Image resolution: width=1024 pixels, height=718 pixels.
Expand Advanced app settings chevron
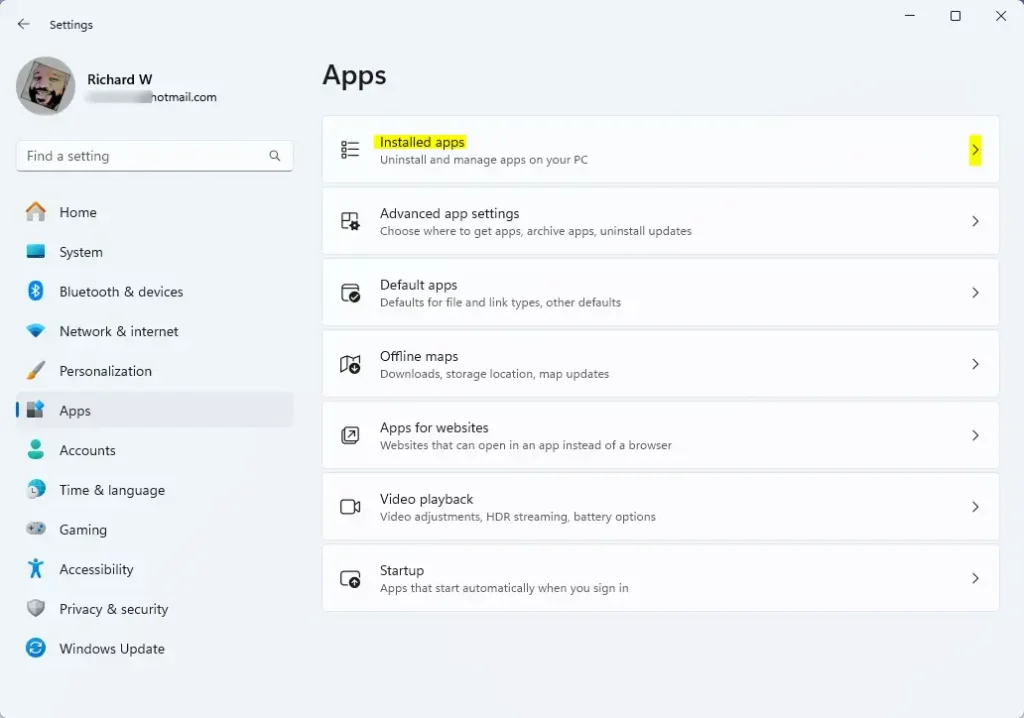(x=975, y=221)
